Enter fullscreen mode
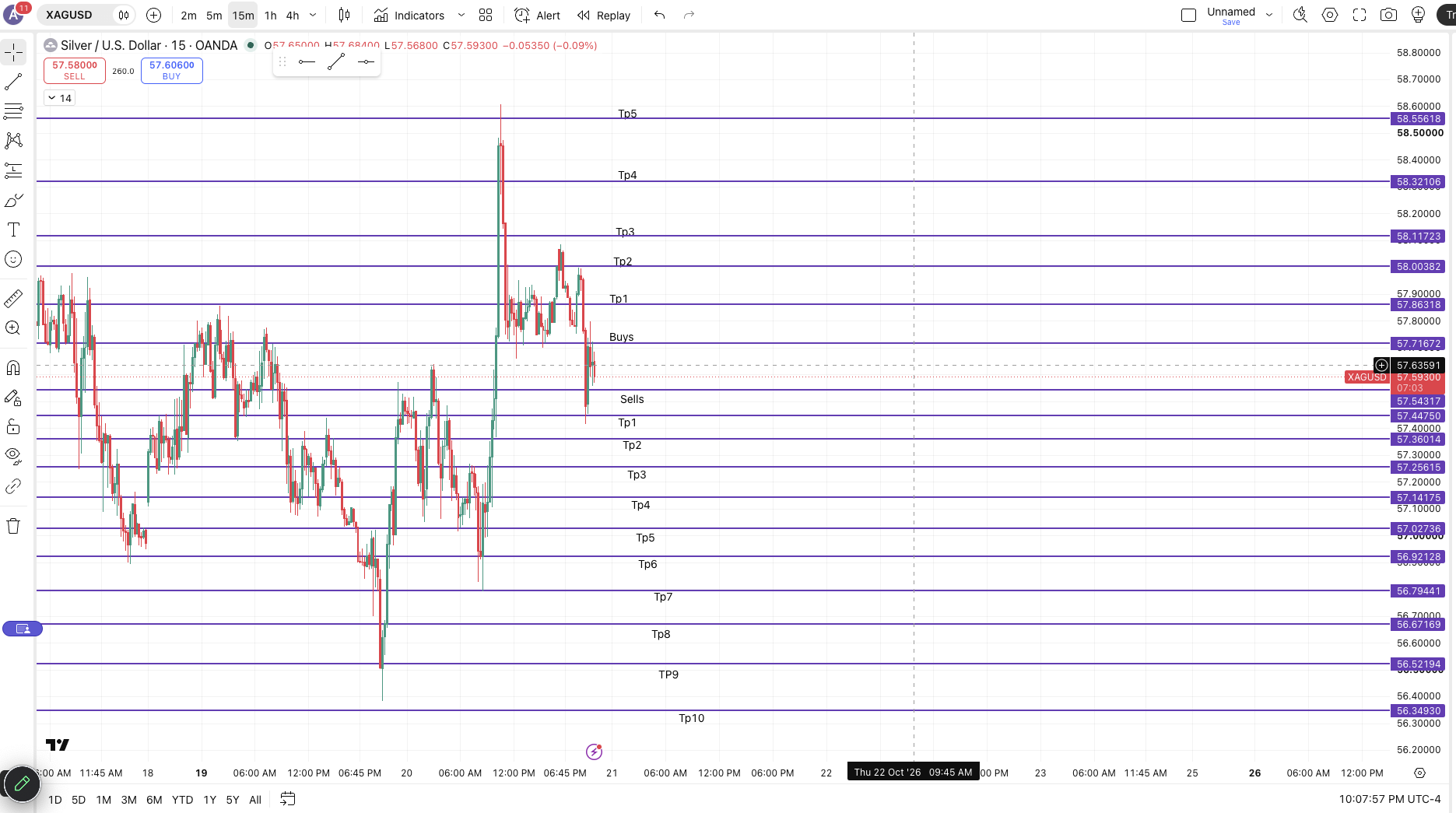This screenshot has height=813, width=1456. tap(1360, 15)
